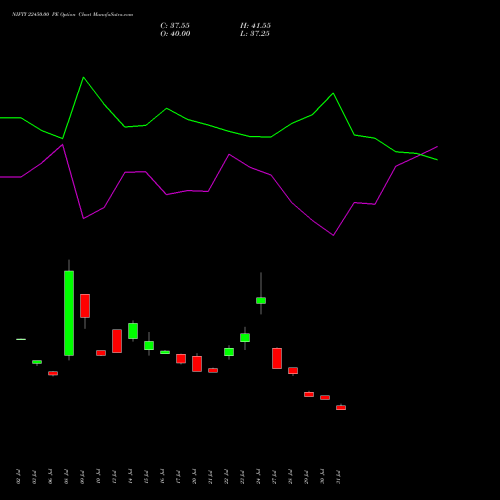Click the 02 Jul date label on the axis
500x500 pixels.
[18, 477]
